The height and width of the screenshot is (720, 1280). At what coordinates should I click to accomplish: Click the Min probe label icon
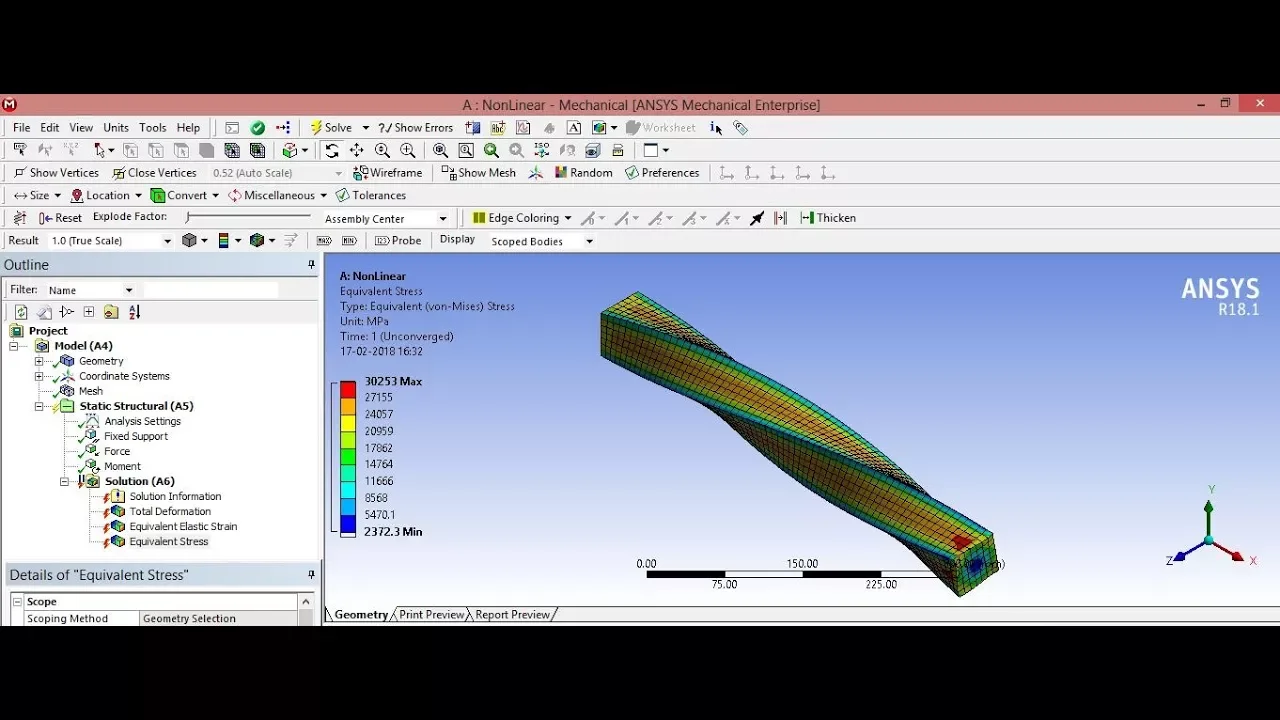point(349,241)
